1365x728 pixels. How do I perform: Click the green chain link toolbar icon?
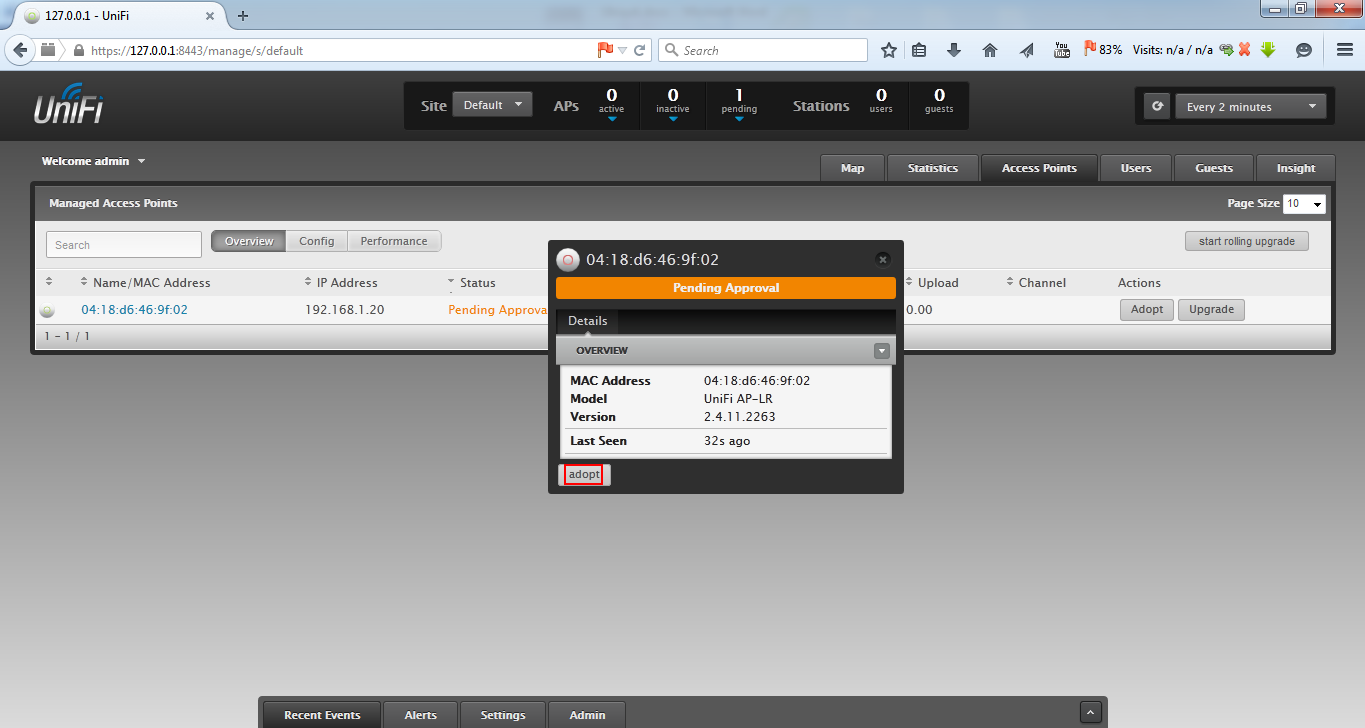pyautogui.click(x=1226, y=50)
